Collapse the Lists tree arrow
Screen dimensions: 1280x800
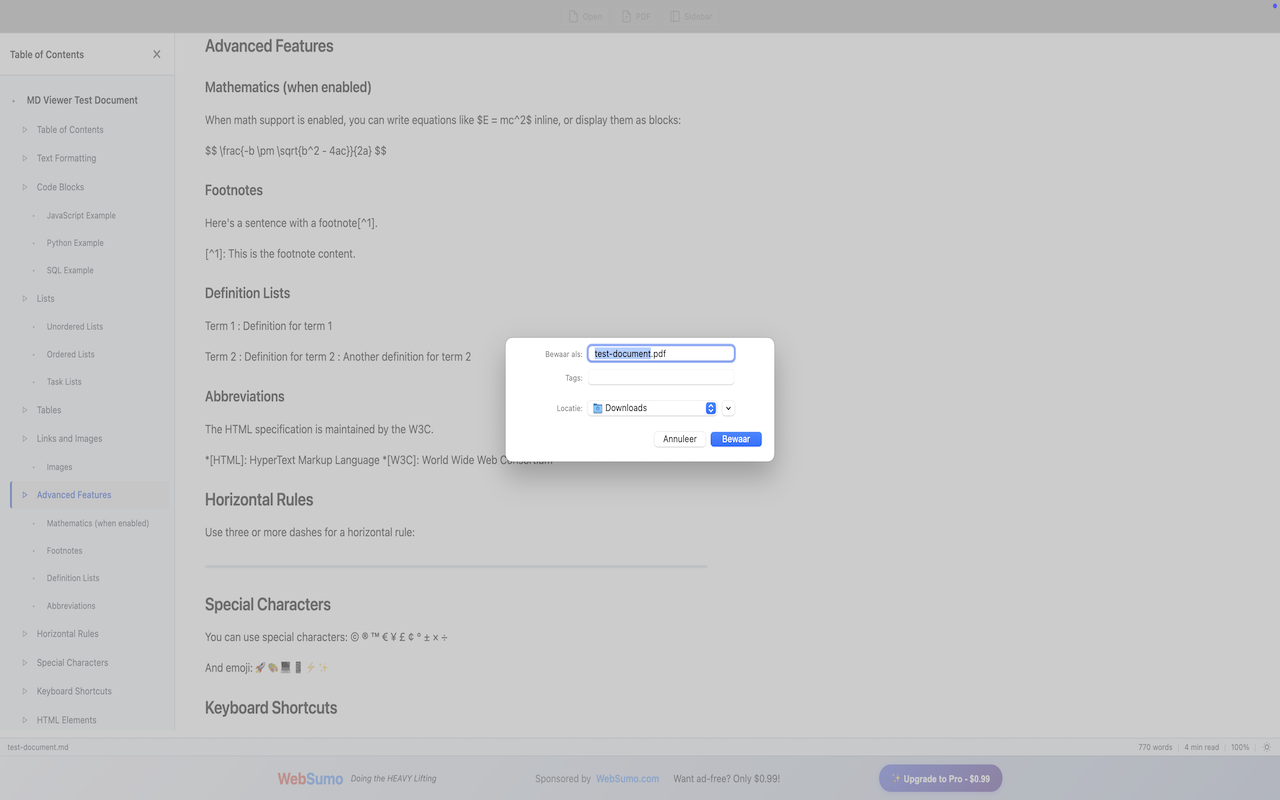tap(25, 298)
